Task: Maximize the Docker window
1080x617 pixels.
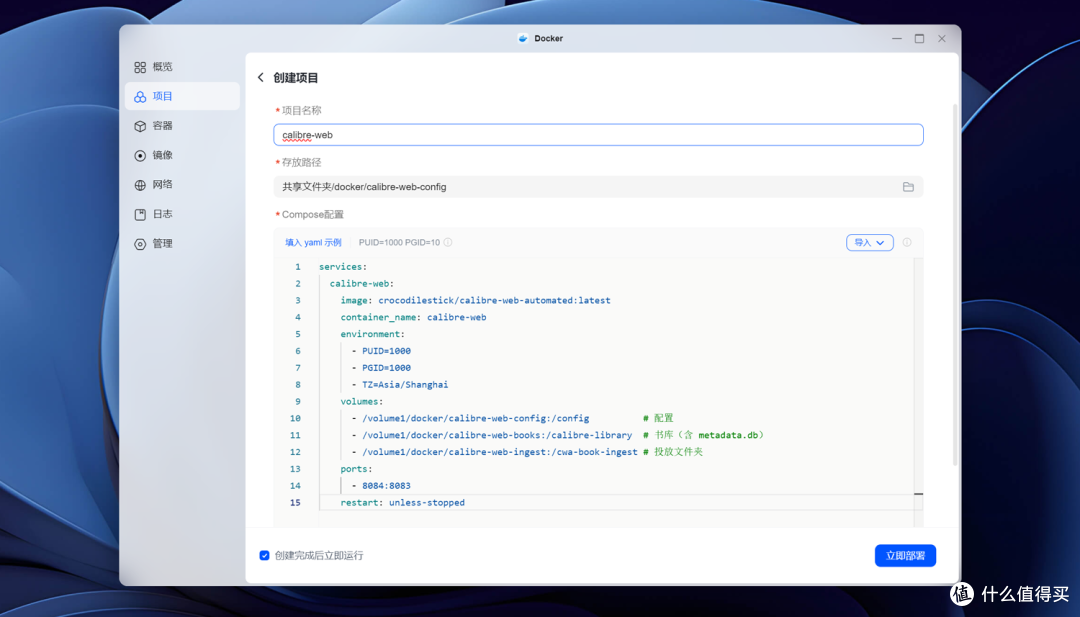Action: click(x=919, y=39)
